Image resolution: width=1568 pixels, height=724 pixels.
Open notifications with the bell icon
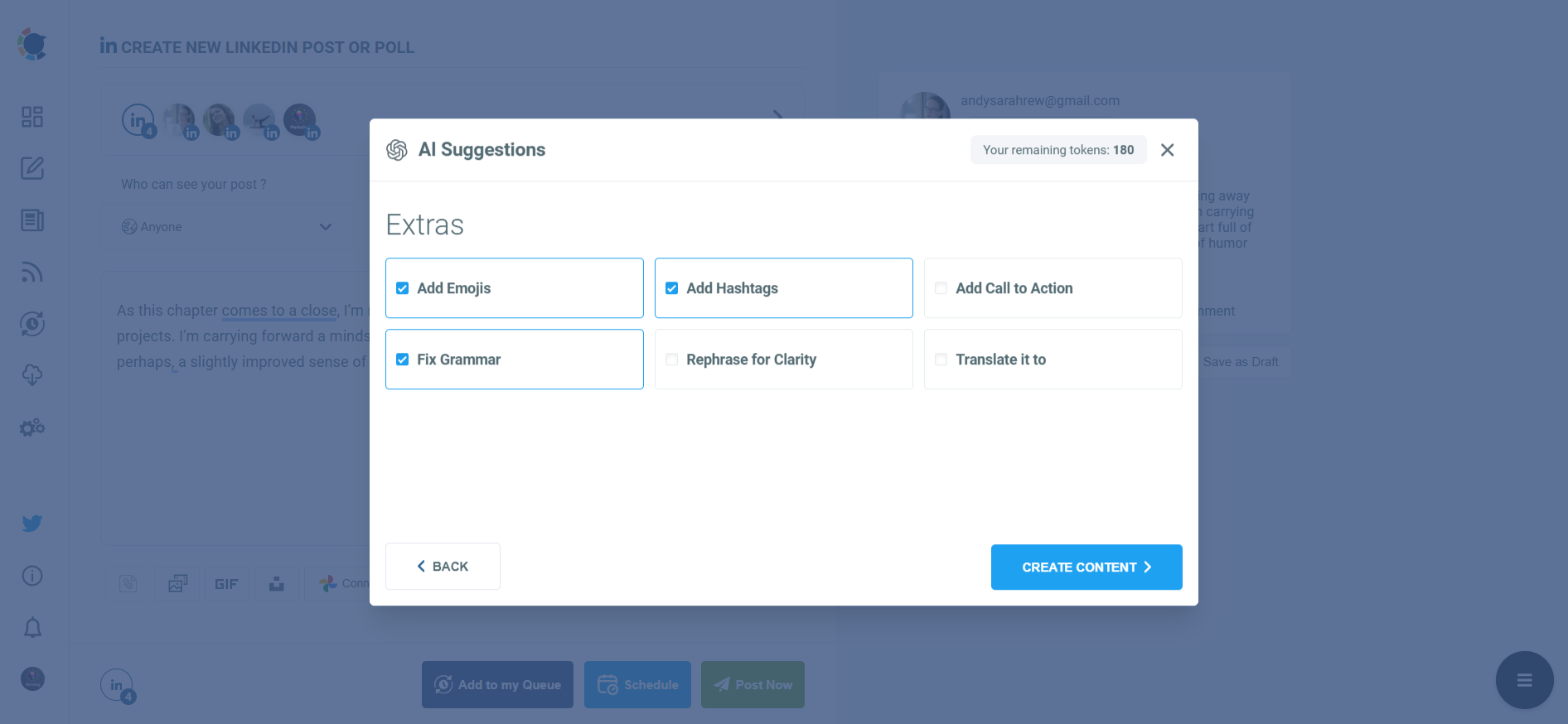pos(31,627)
